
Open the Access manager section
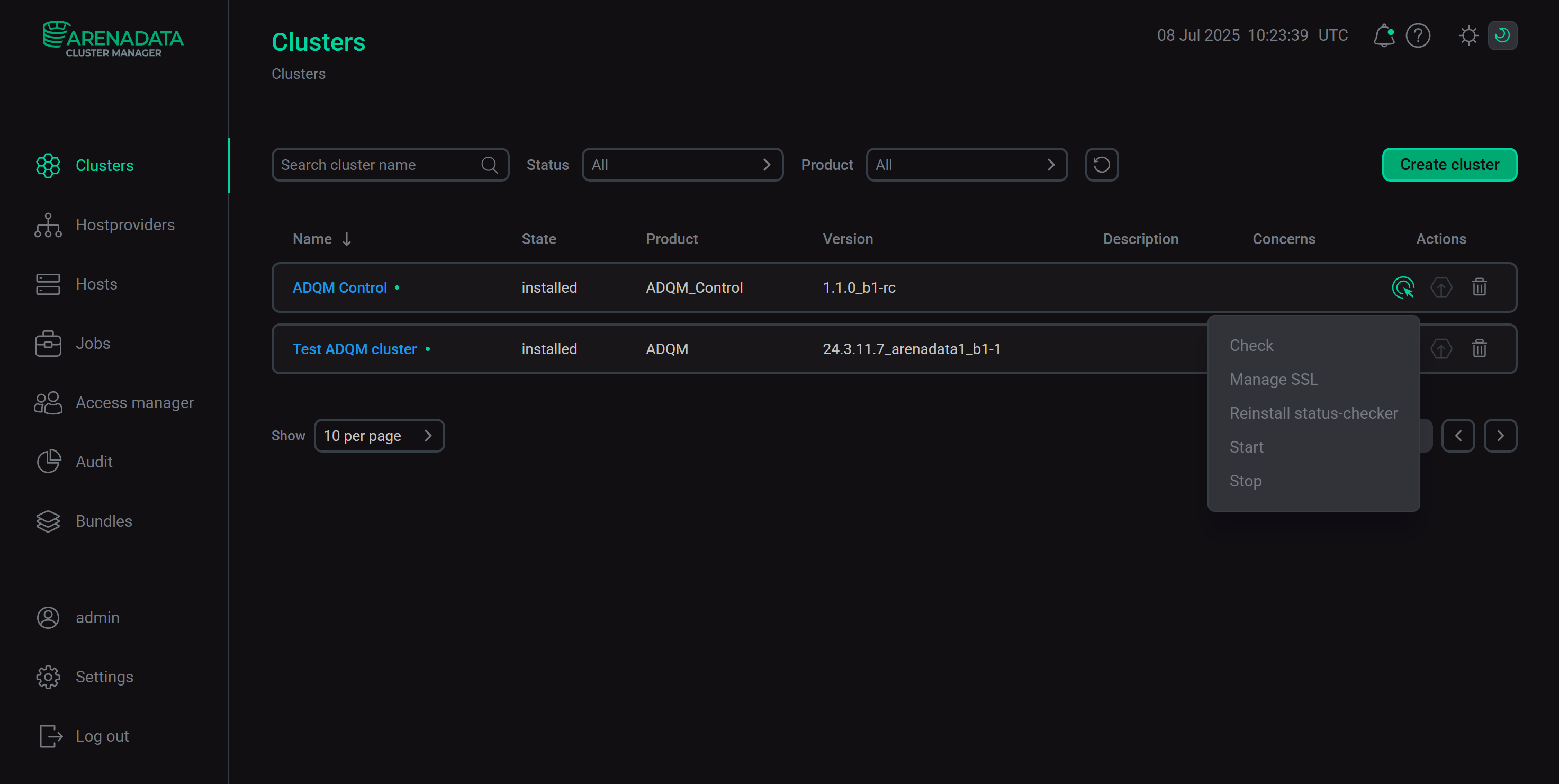(x=134, y=402)
